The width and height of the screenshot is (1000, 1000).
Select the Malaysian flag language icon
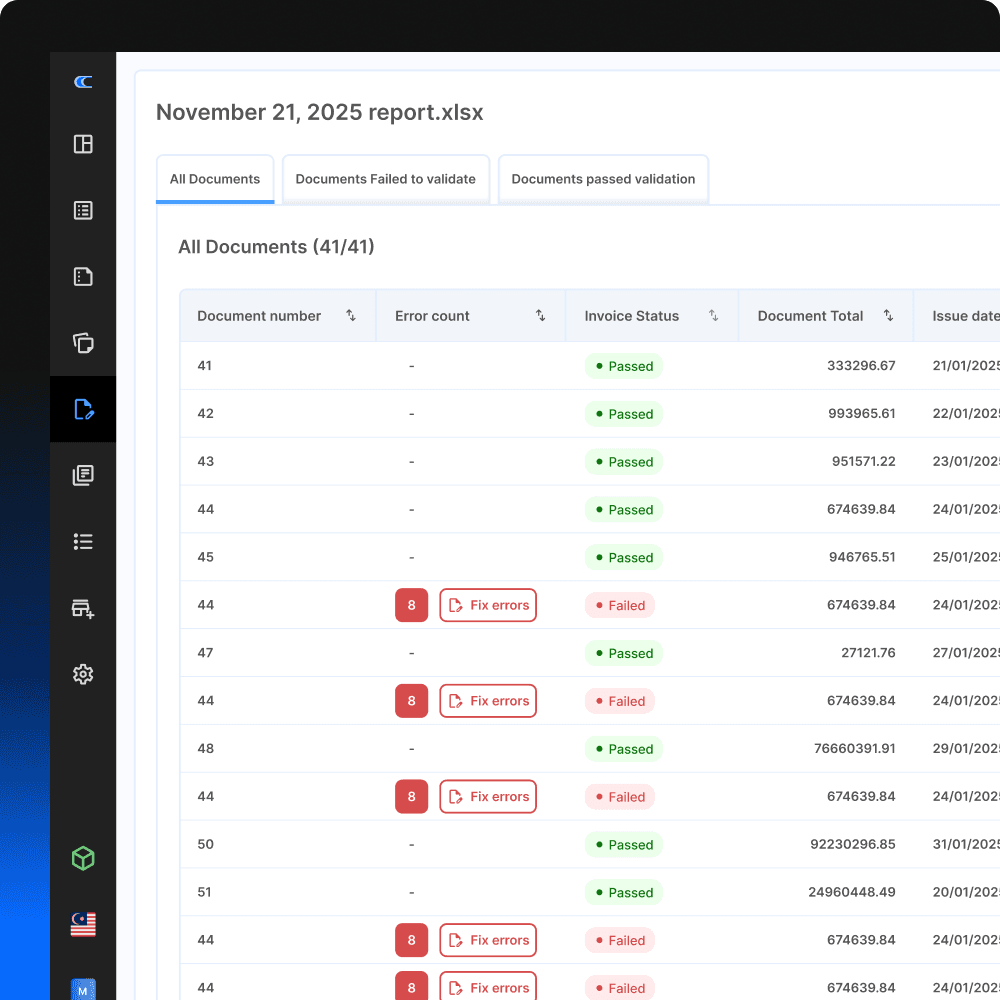click(83, 924)
